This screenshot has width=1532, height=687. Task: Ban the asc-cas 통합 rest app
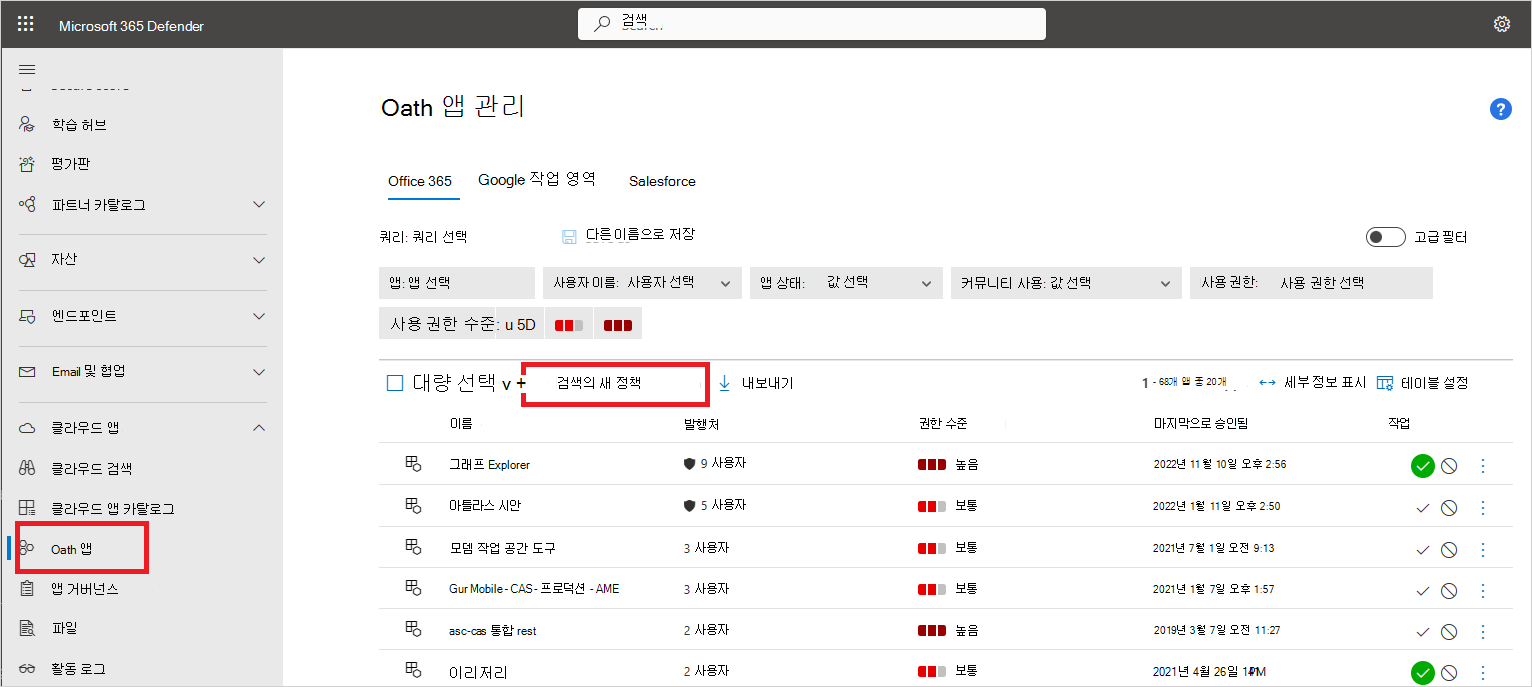click(x=1448, y=632)
